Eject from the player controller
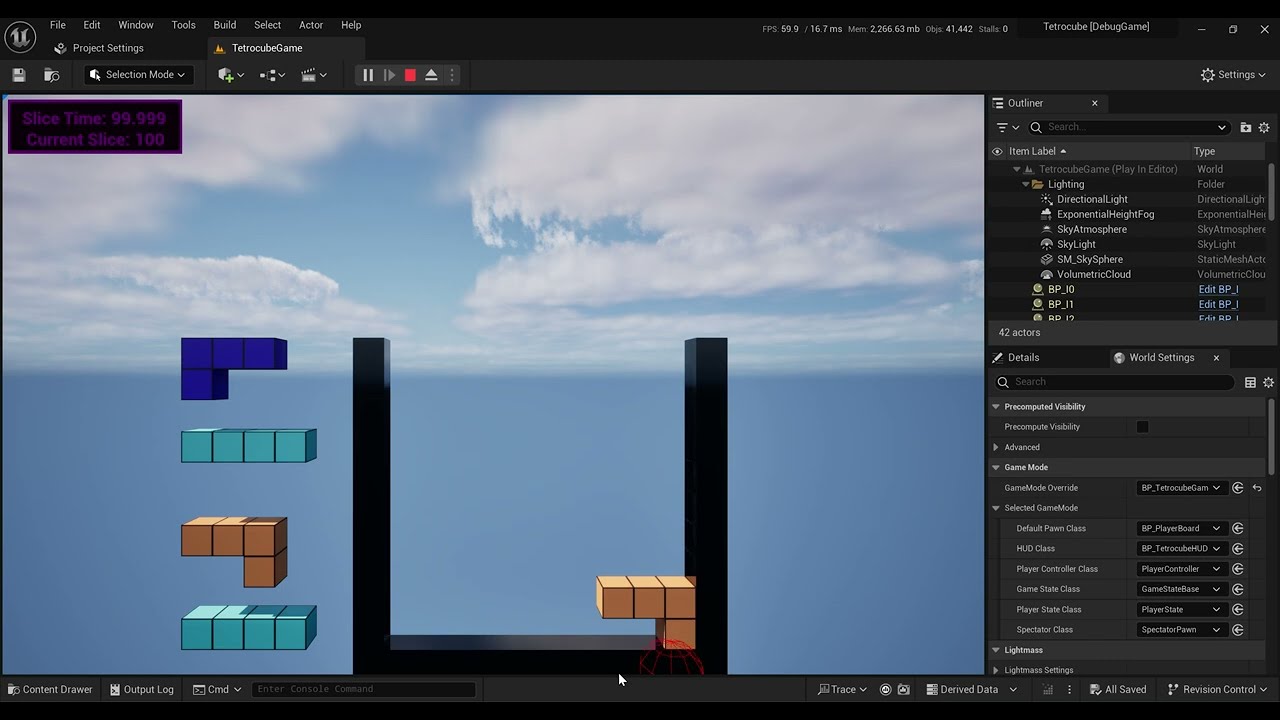Viewport: 1280px width, 720px height. point(431,75)
